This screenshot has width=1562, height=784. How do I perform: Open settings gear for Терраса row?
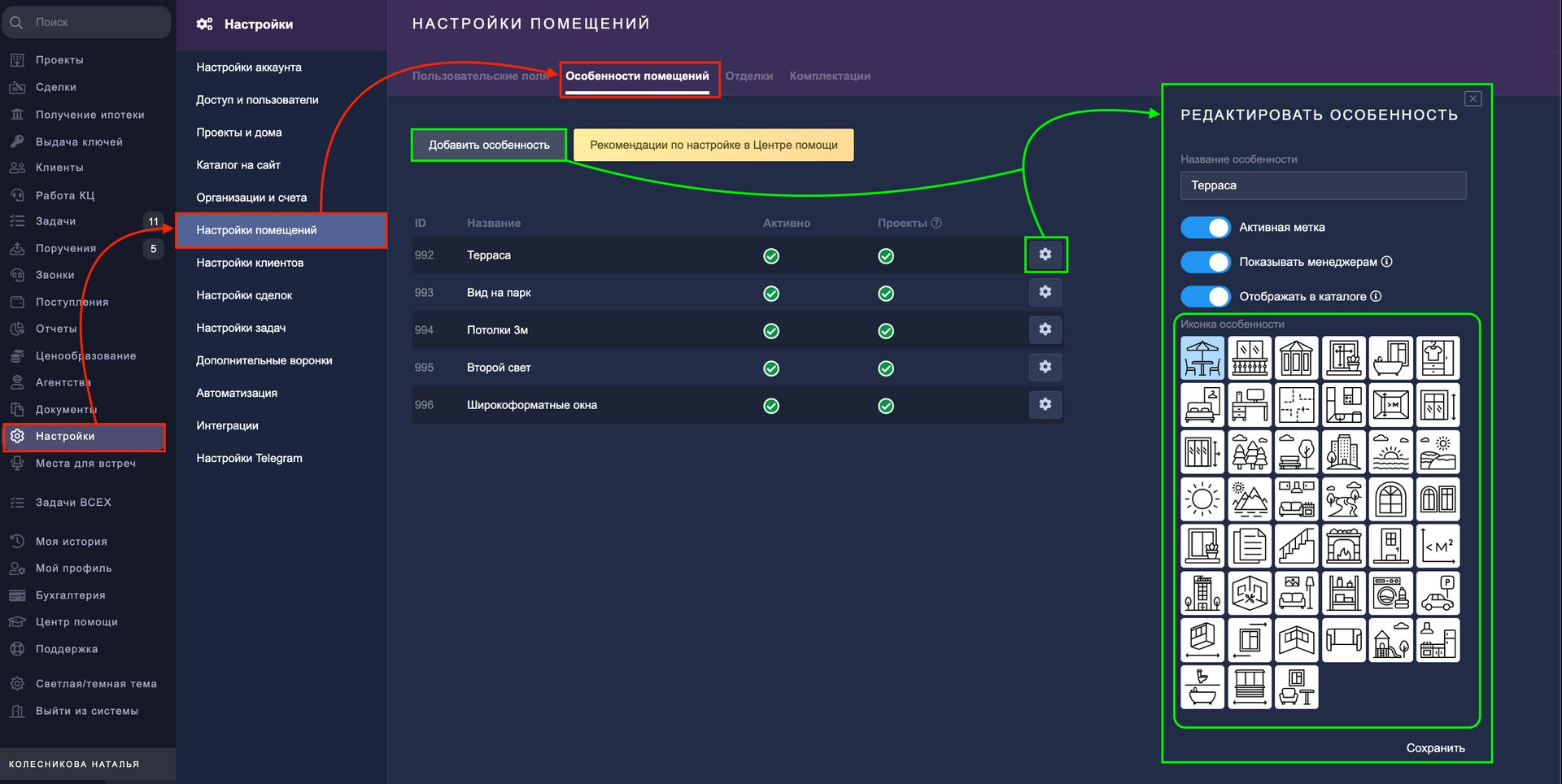1045,255
